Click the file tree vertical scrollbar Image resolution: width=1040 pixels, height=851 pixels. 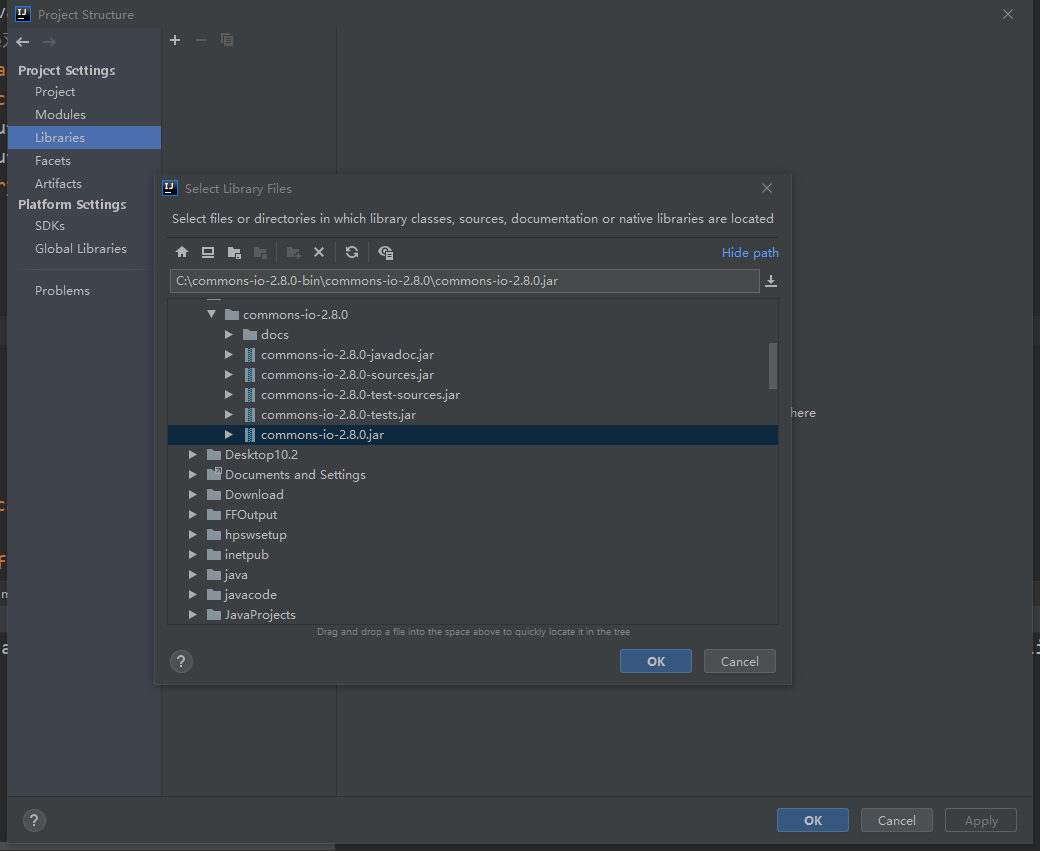[773, 365]
